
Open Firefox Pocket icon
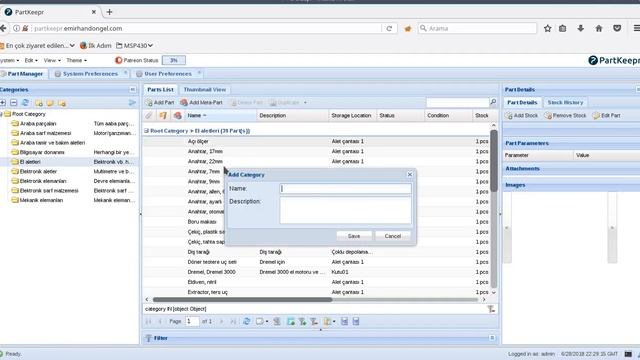[617, 28]
